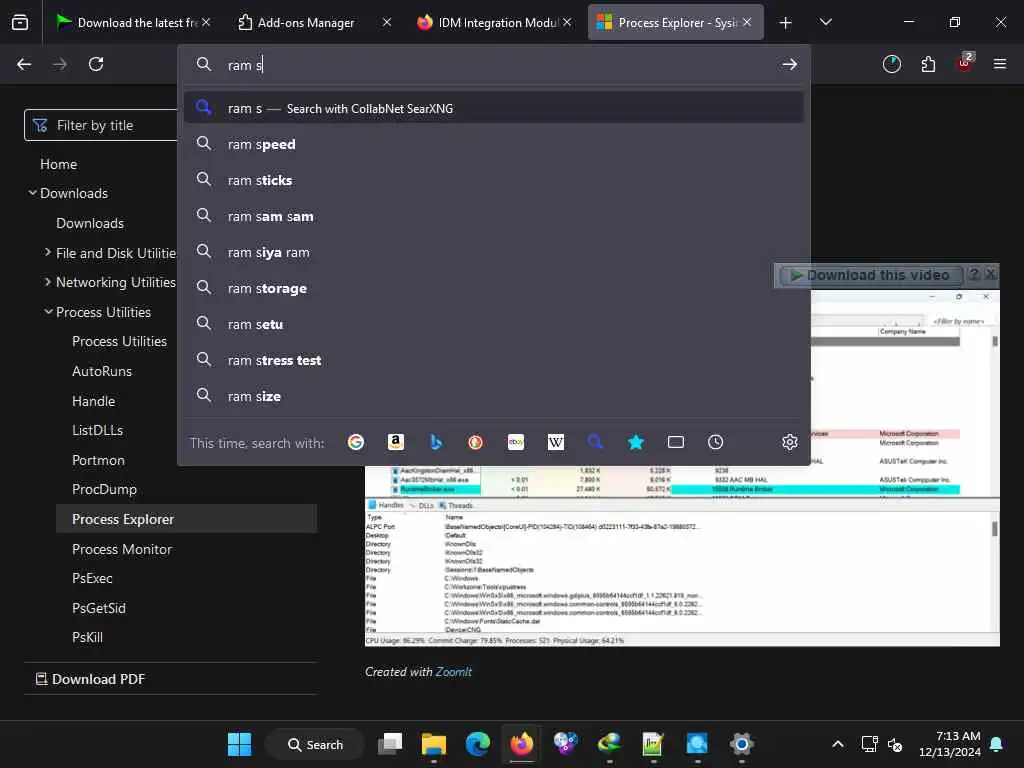1024x768 pixels.
Task: Go back to the previous page
Action: point(24,64)
